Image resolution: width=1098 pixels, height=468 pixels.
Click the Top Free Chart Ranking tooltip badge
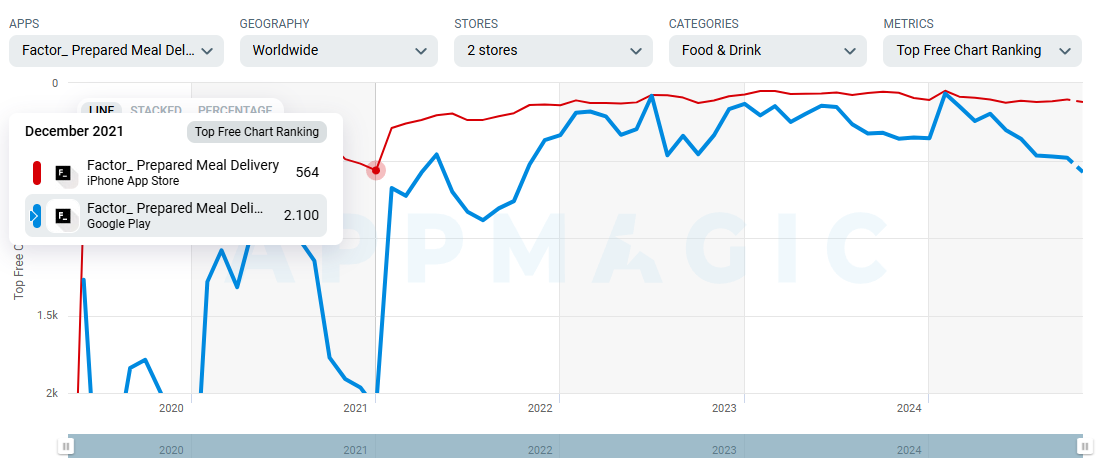coord(257,131)
